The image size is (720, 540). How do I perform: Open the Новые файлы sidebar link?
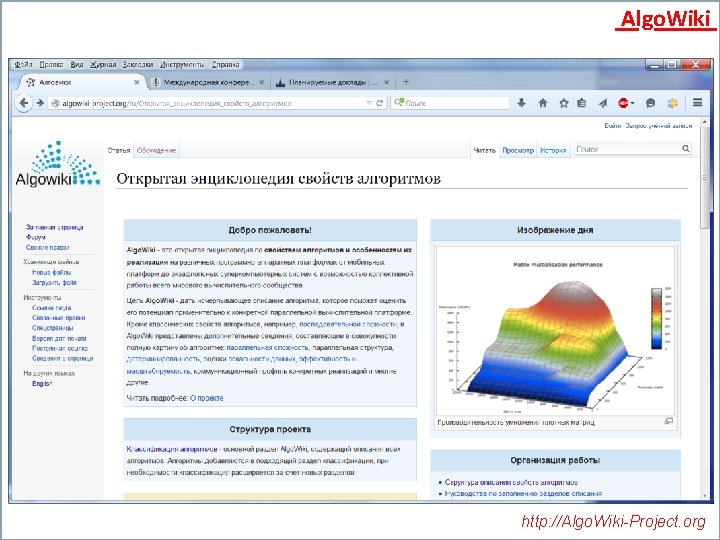pos(51,272)
